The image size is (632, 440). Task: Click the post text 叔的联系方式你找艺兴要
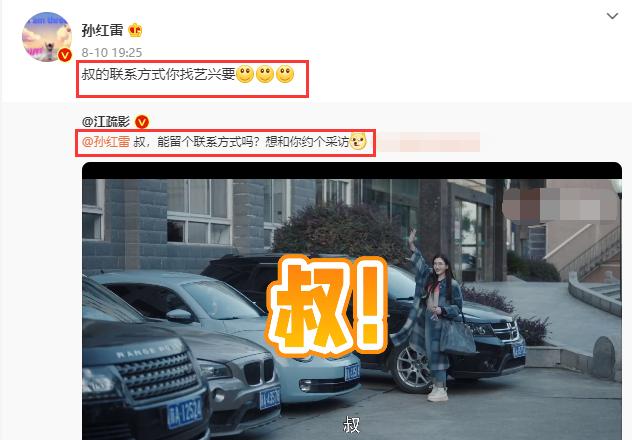(158, 74)
